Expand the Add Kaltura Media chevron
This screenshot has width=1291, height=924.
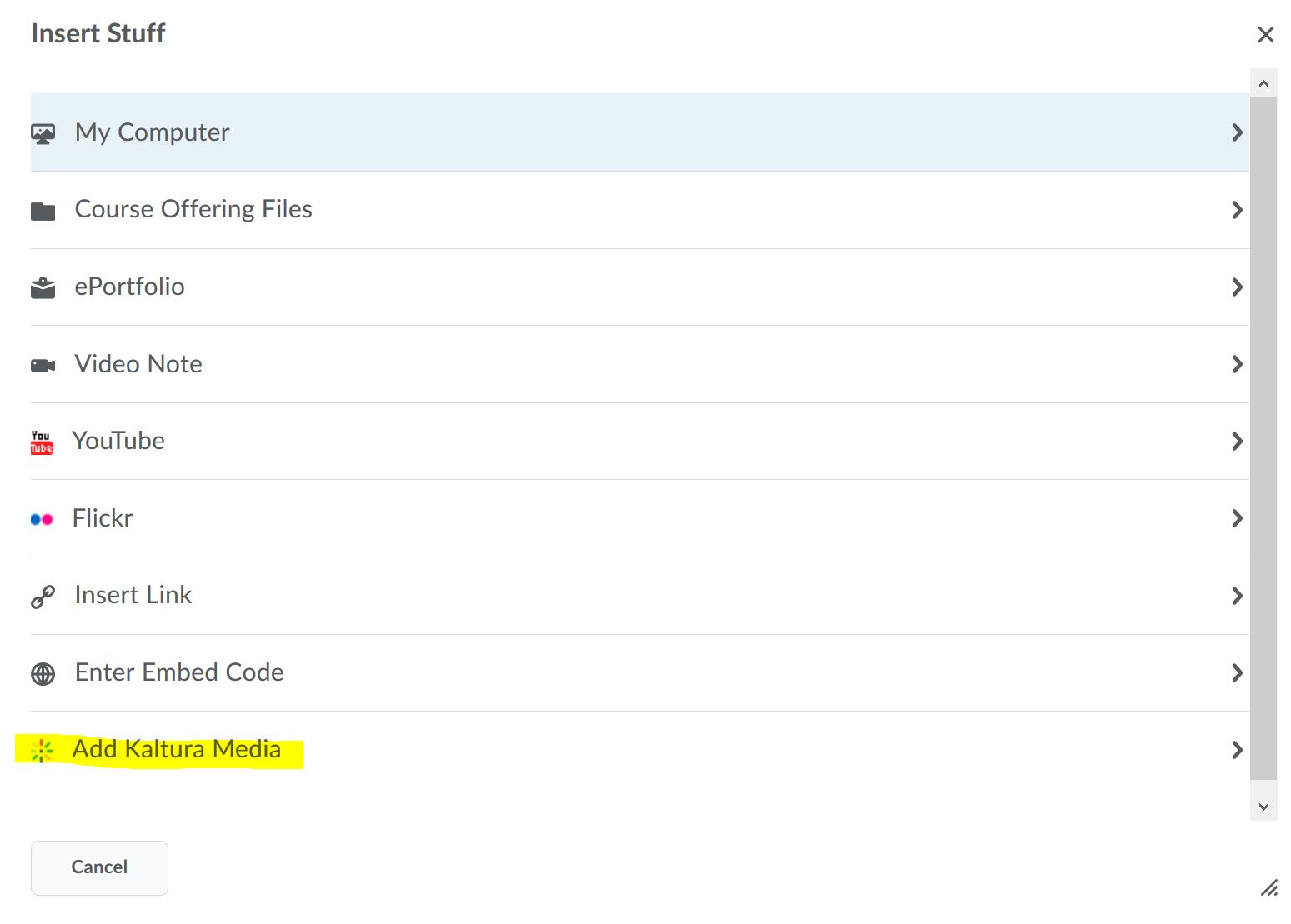(x=1237, y=750)
